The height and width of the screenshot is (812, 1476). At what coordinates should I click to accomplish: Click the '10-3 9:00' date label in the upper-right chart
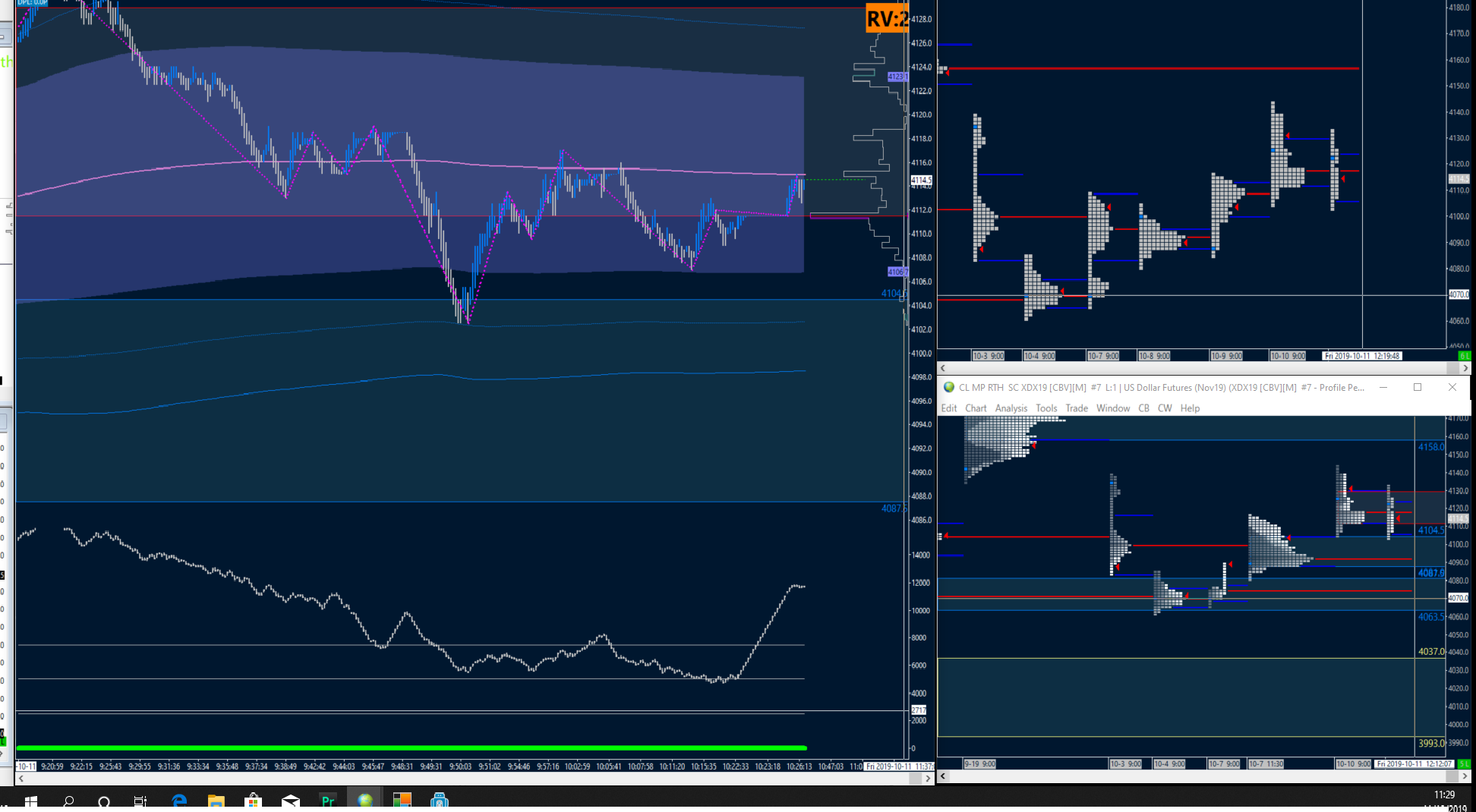989,356
